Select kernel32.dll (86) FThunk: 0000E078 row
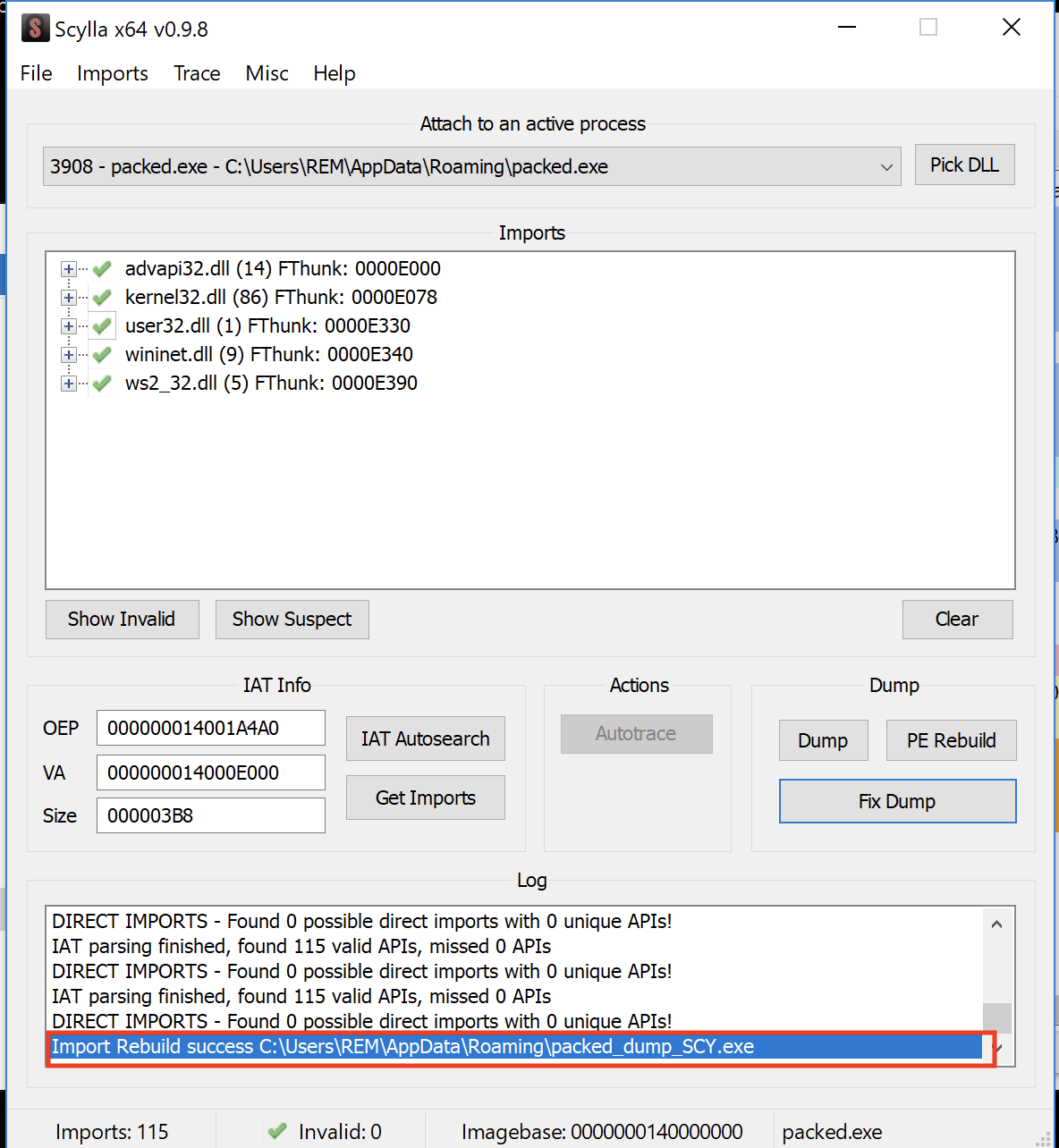 pyautogui.click(x=281, y=298)
